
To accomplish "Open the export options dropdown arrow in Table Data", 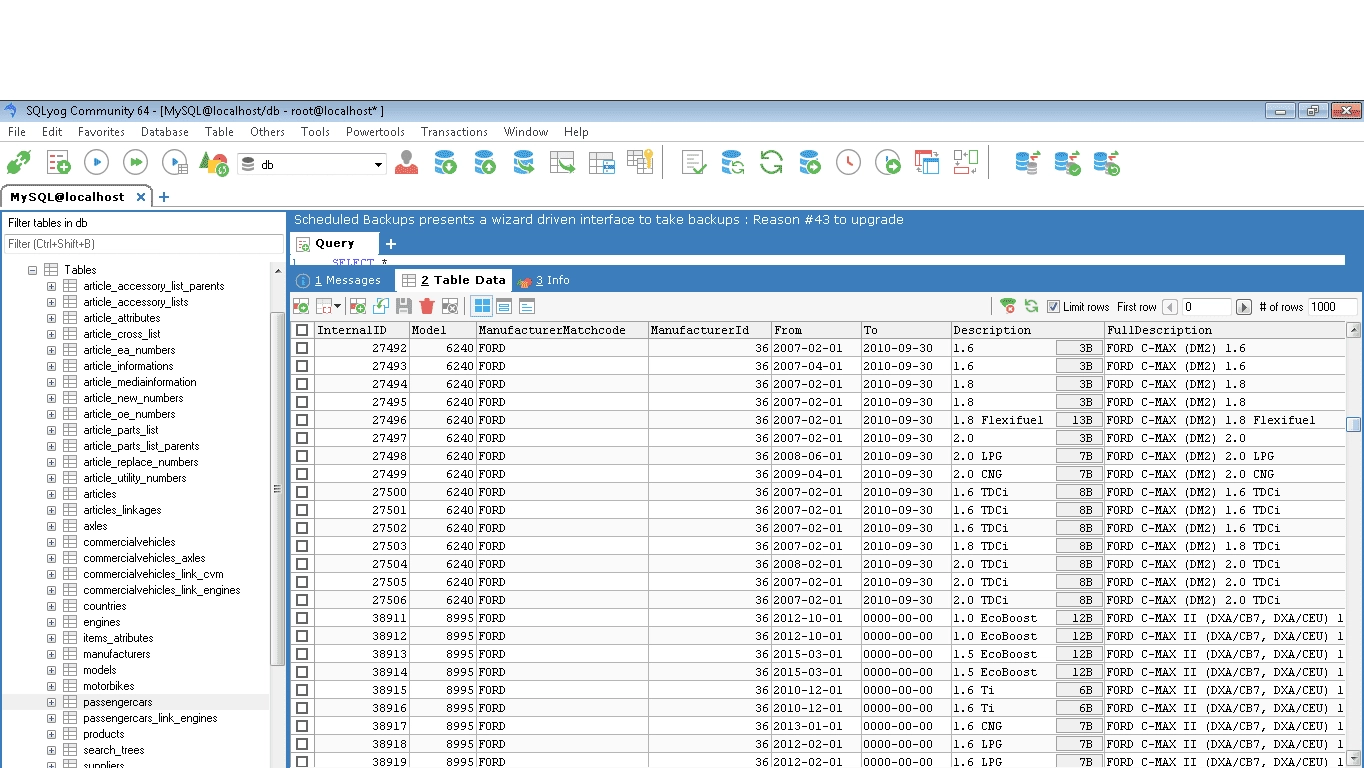I will pos(337,306).
